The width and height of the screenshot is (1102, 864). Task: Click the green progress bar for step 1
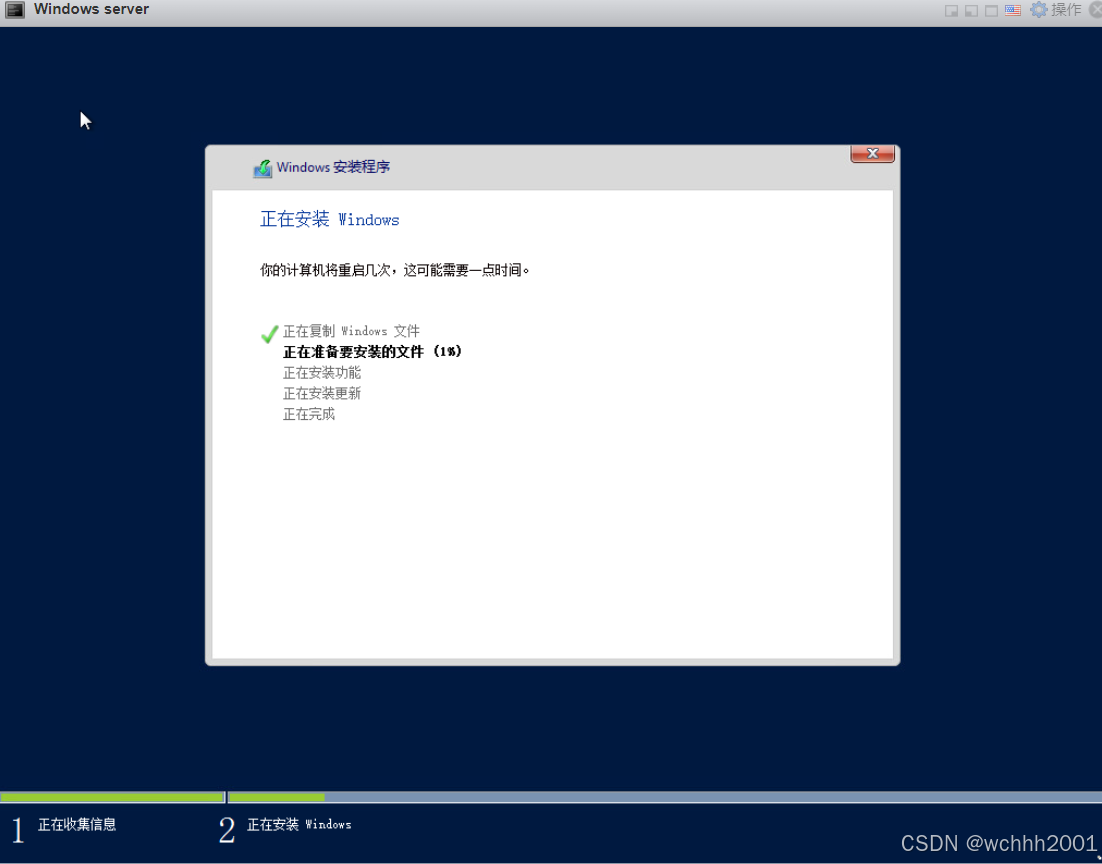pos(113,797)
